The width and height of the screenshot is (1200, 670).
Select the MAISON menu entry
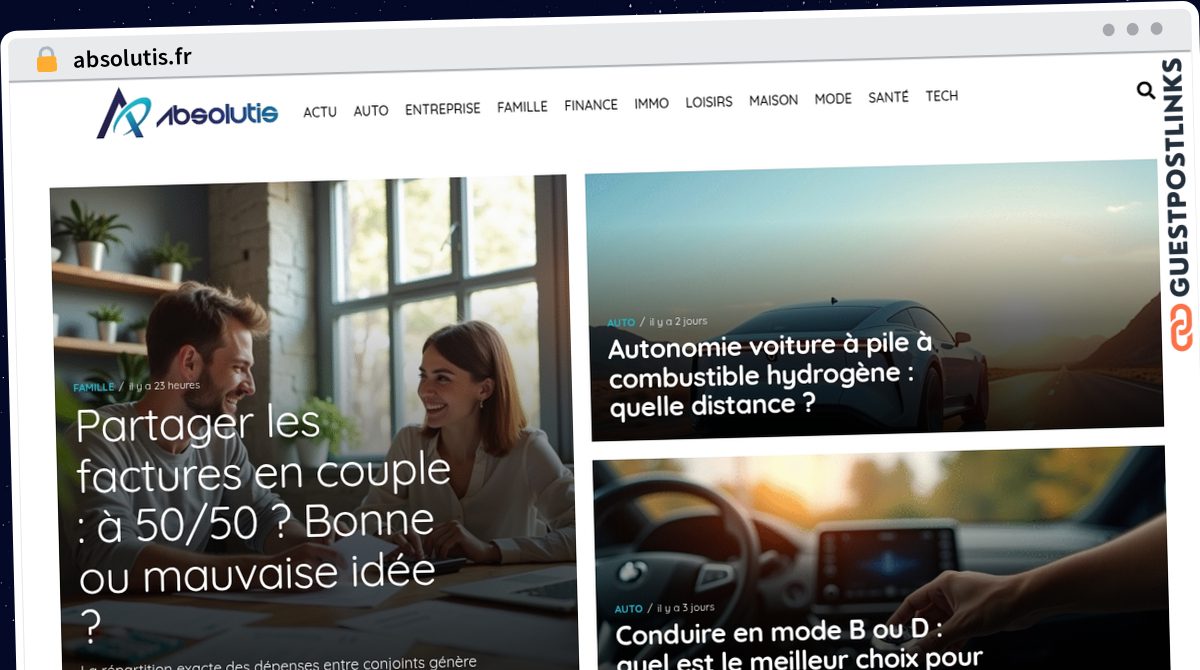[x=774, y=100]
